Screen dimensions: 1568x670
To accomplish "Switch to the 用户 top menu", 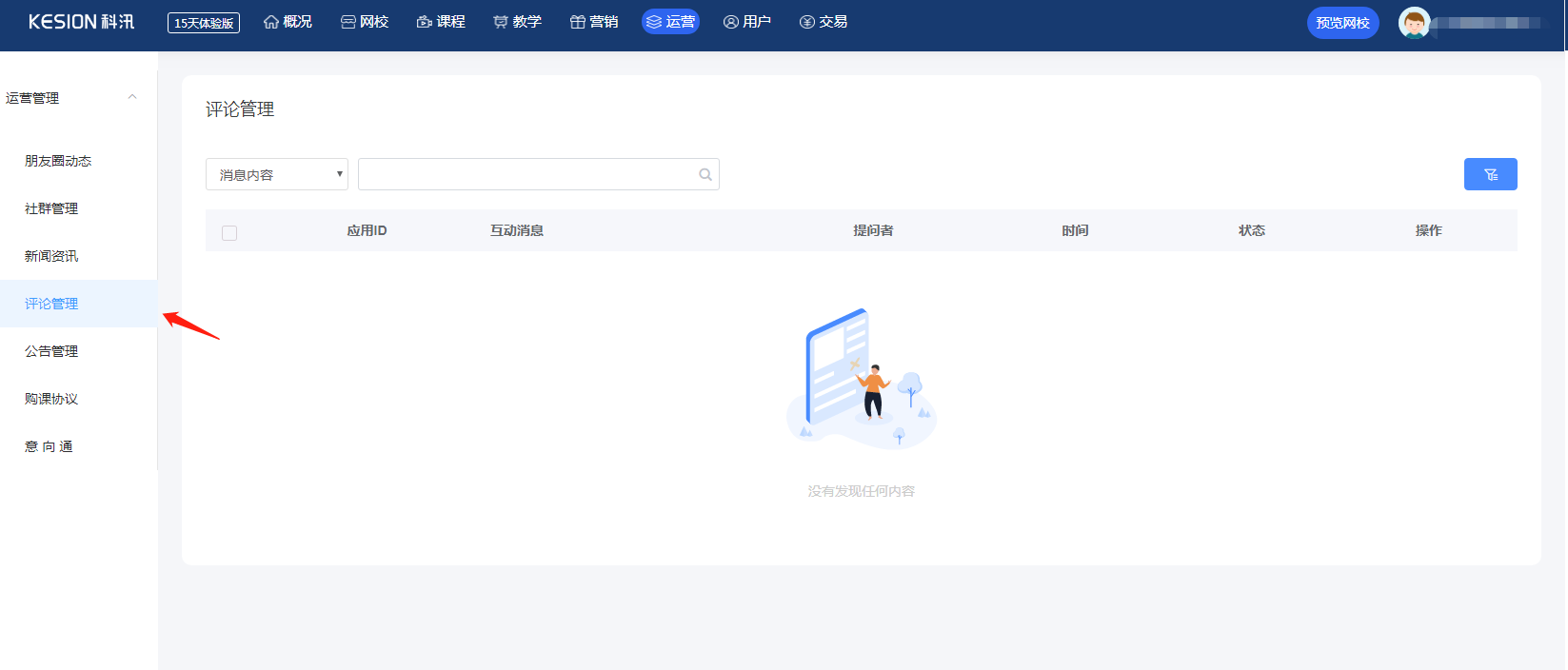I will pos(747,22).
